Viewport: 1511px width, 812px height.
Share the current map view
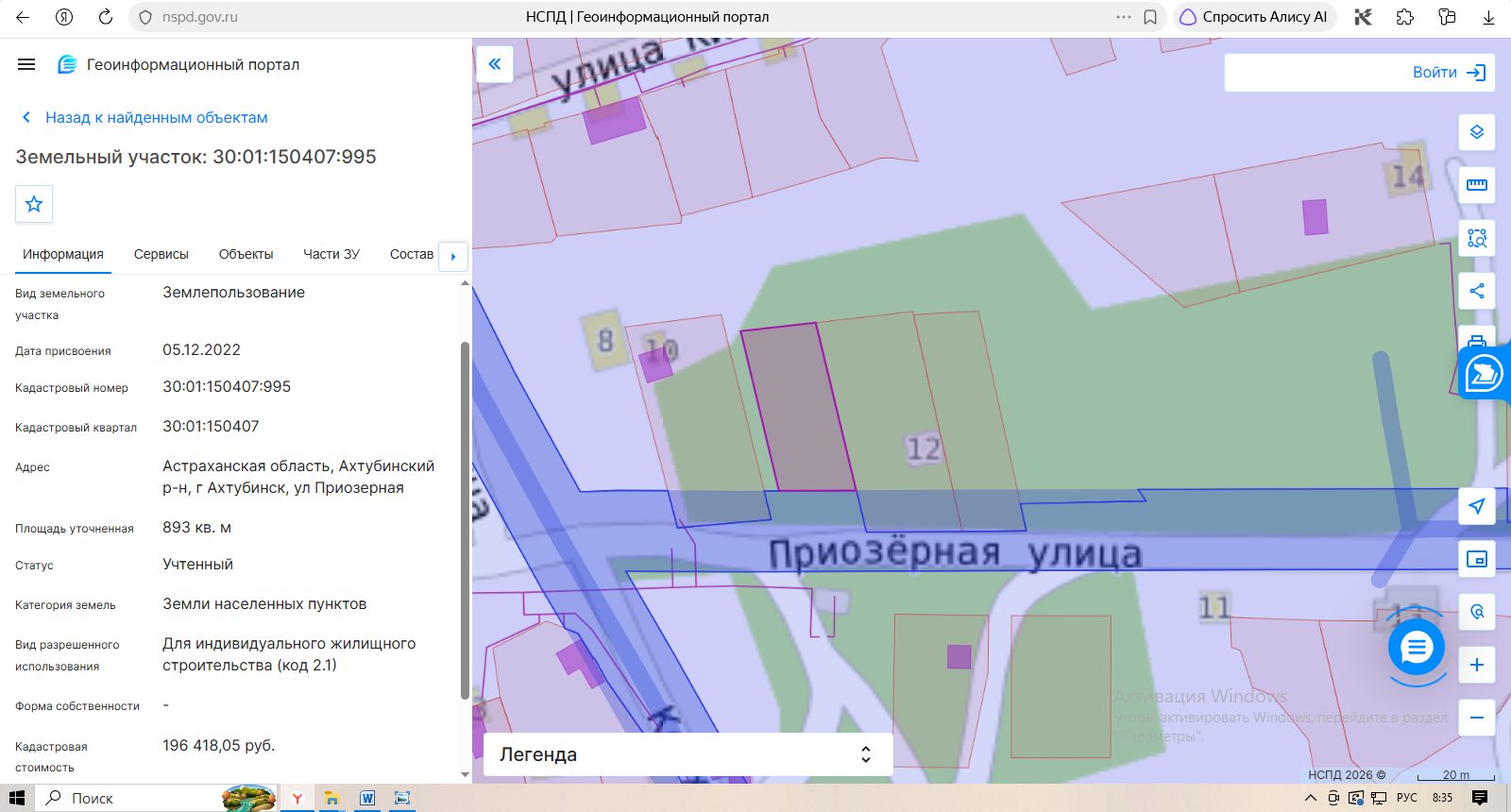coord(1477,291)
